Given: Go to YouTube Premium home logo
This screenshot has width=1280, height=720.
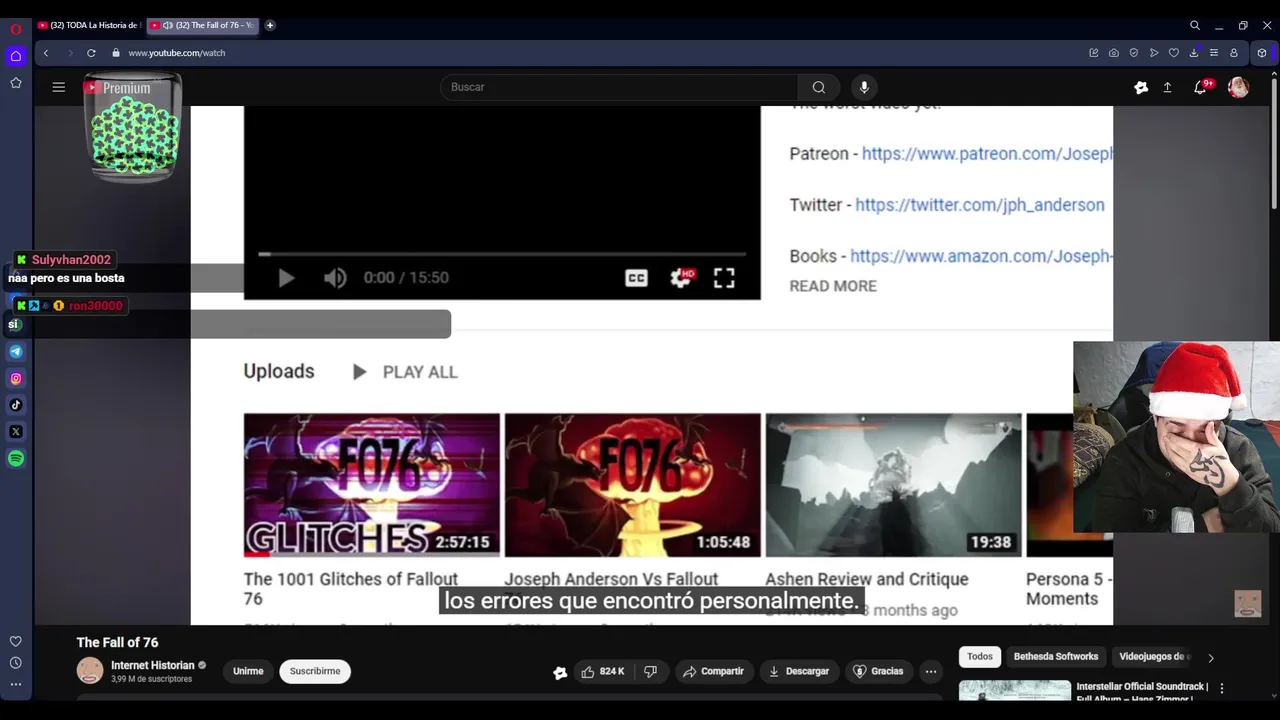Looking at the screenshot, I should 117,88.
